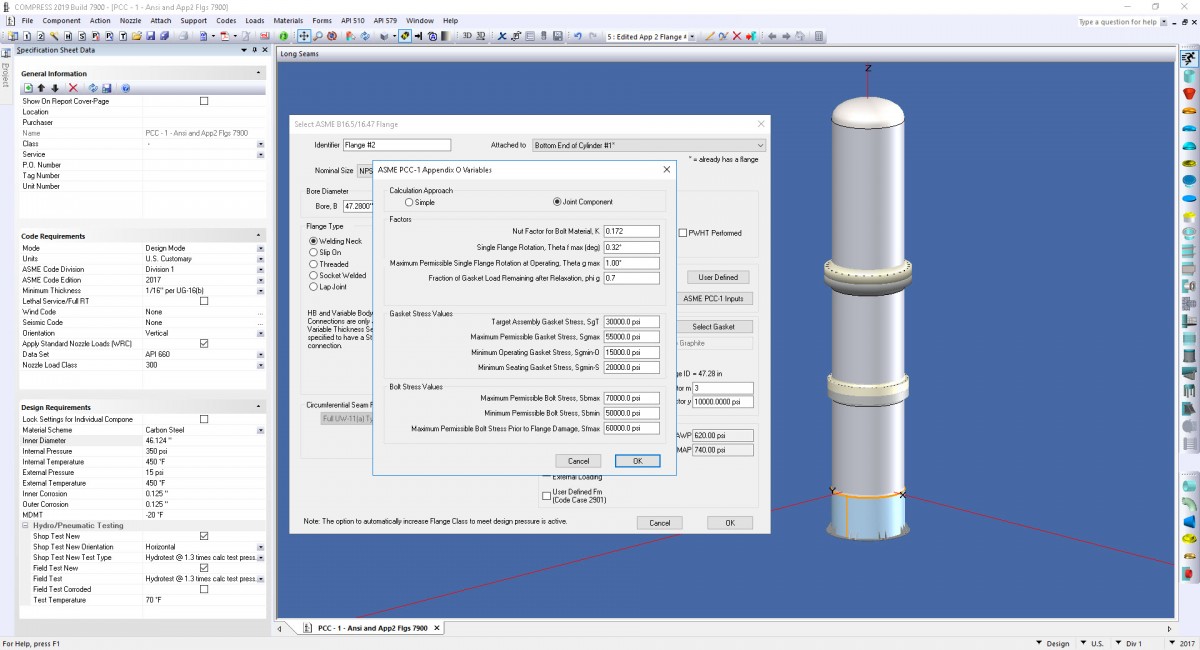Select the pan view tool crosshair icon
This screenshot has height=650, width=1200.
pos(304,36)
